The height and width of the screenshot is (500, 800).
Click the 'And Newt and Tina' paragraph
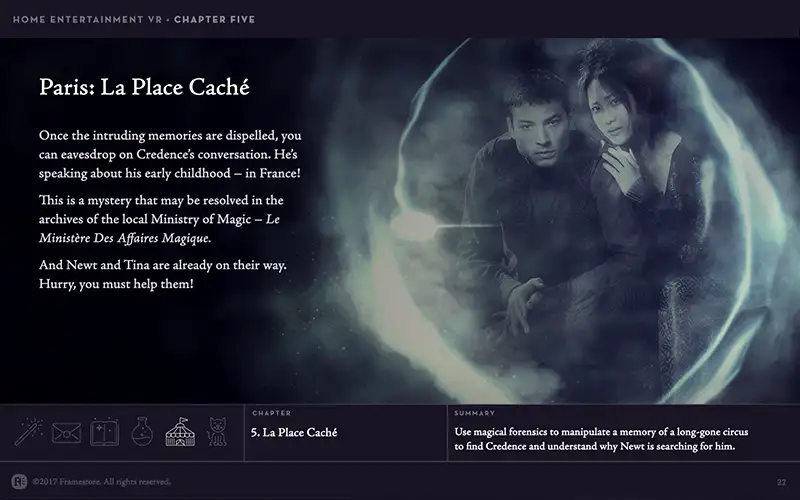[163, 274]
